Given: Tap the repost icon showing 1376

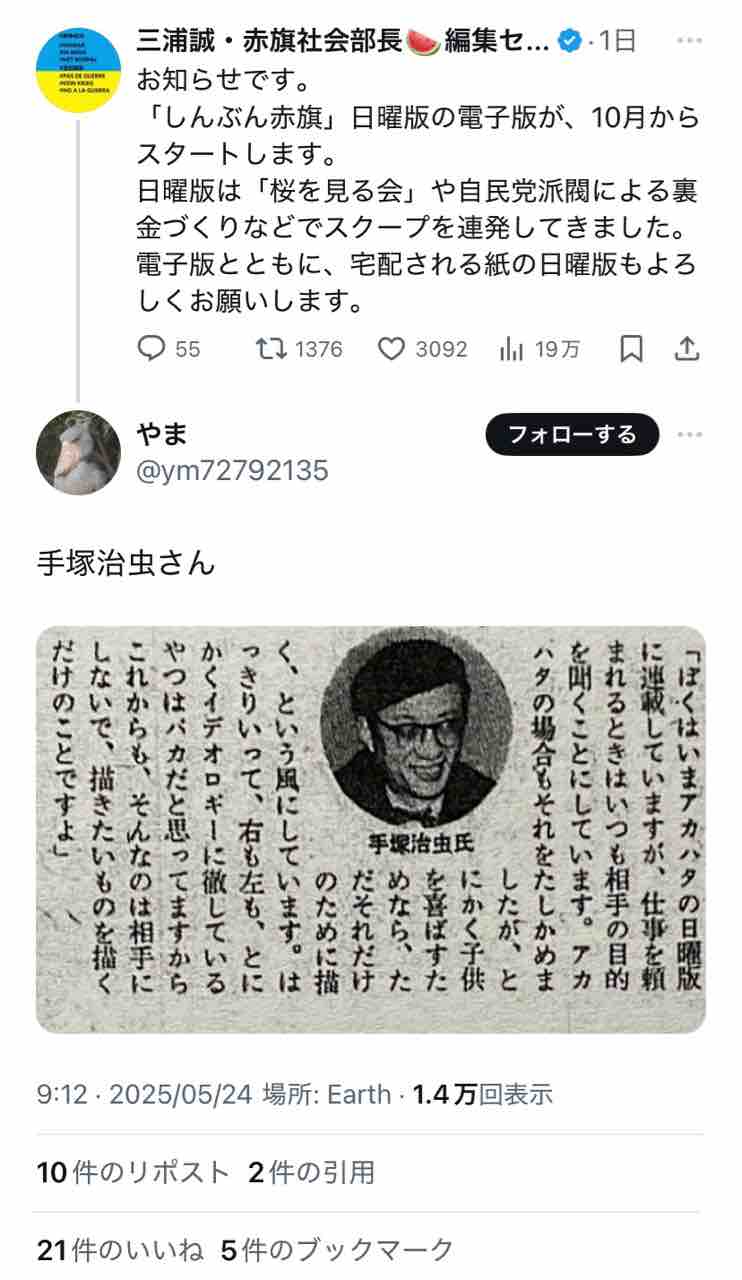Looking at the screenshot, I should click(x=270, y=348).
